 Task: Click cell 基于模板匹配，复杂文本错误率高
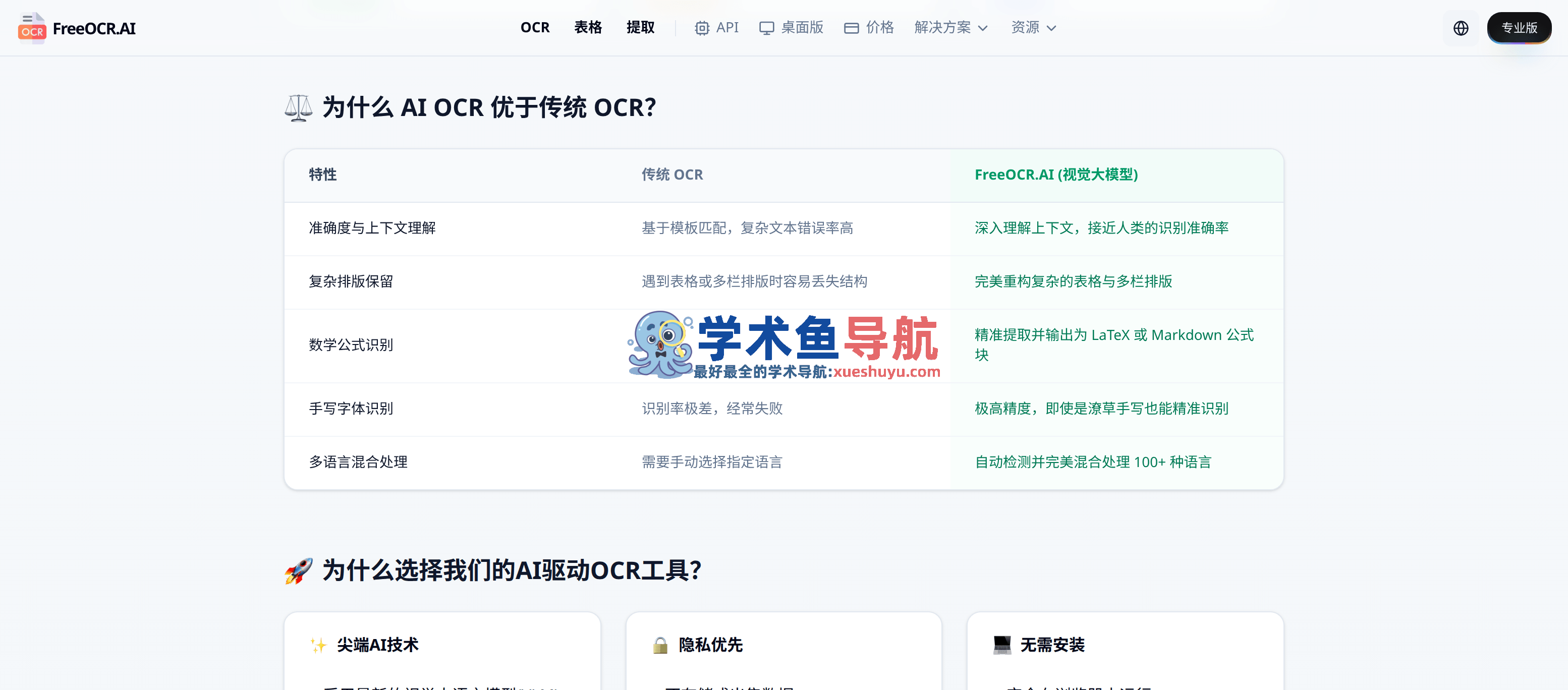click(747, 227)
